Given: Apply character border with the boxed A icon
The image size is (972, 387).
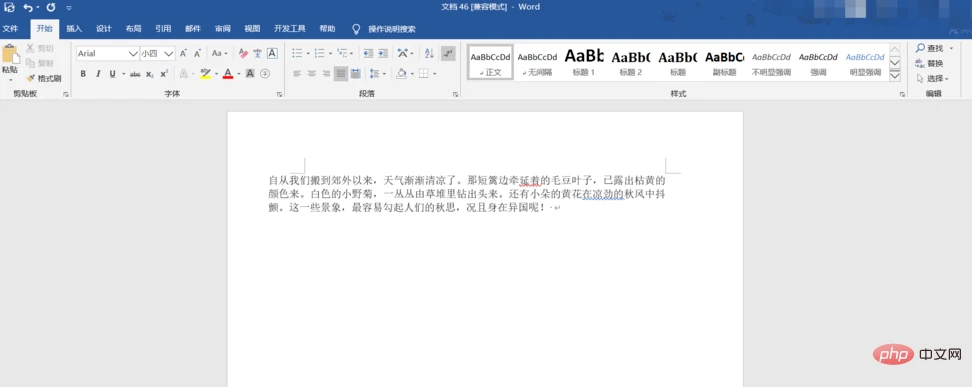Looking at the screenshot, I should tap(272, 54).
